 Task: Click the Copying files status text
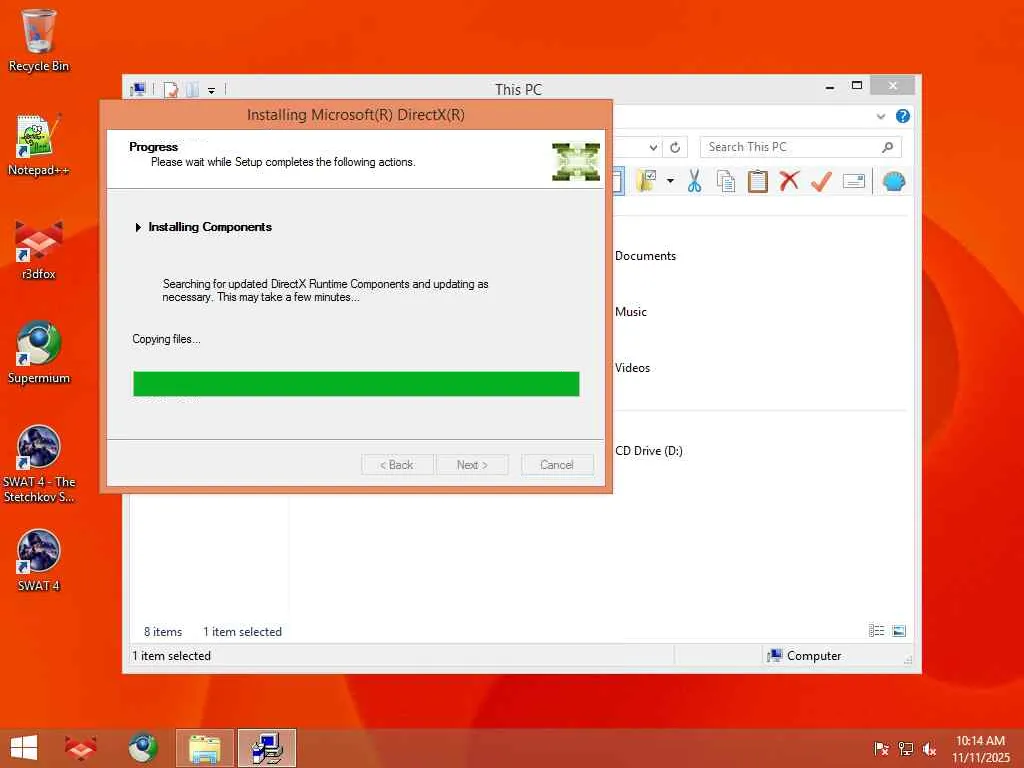point(166,339)
